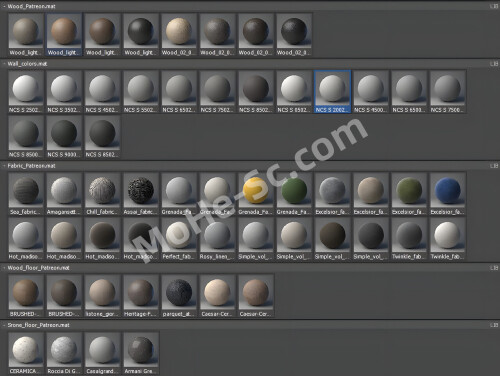Image resolution: width=500 pixels, height=376 pixels.
Task: Choose the dark gray Twinkle_fab material
Action: pyautogui.click(x=409, y=239)
